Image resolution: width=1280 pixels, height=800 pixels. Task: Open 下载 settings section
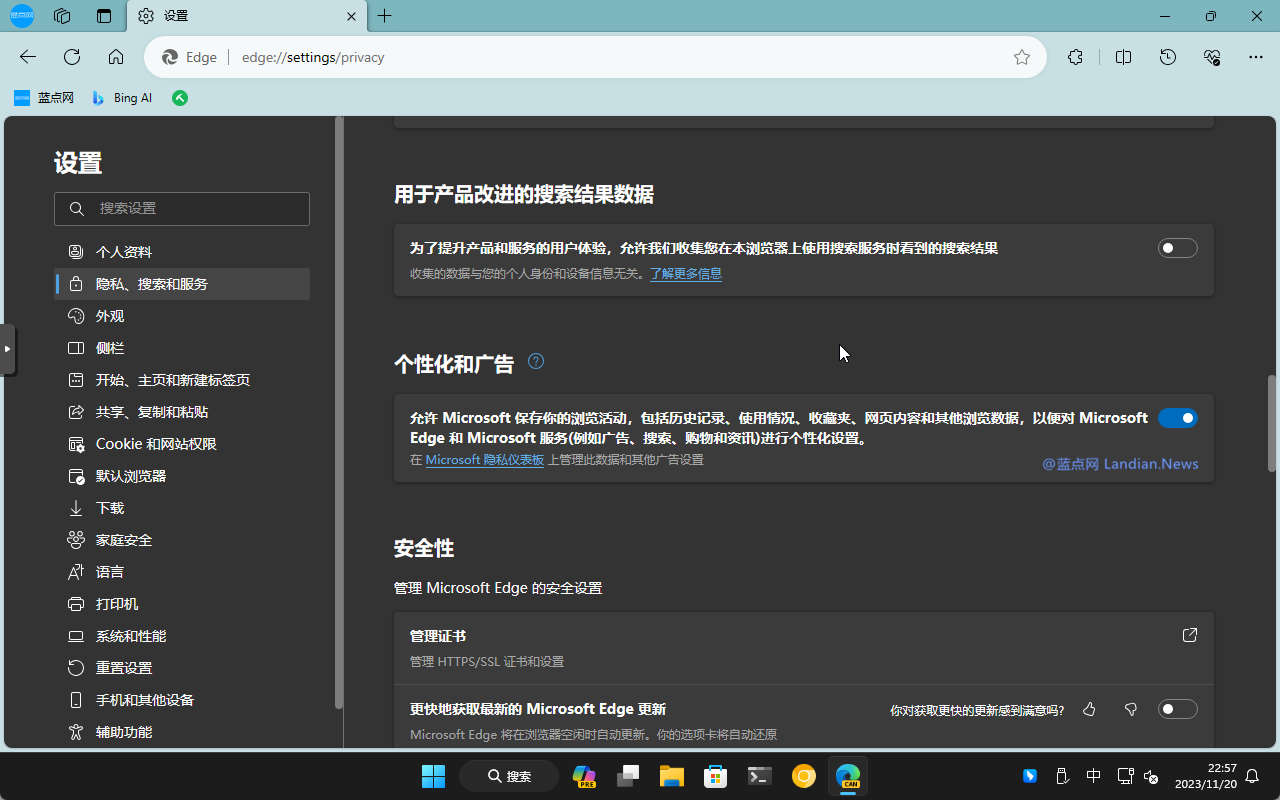[x=182, y=508]
